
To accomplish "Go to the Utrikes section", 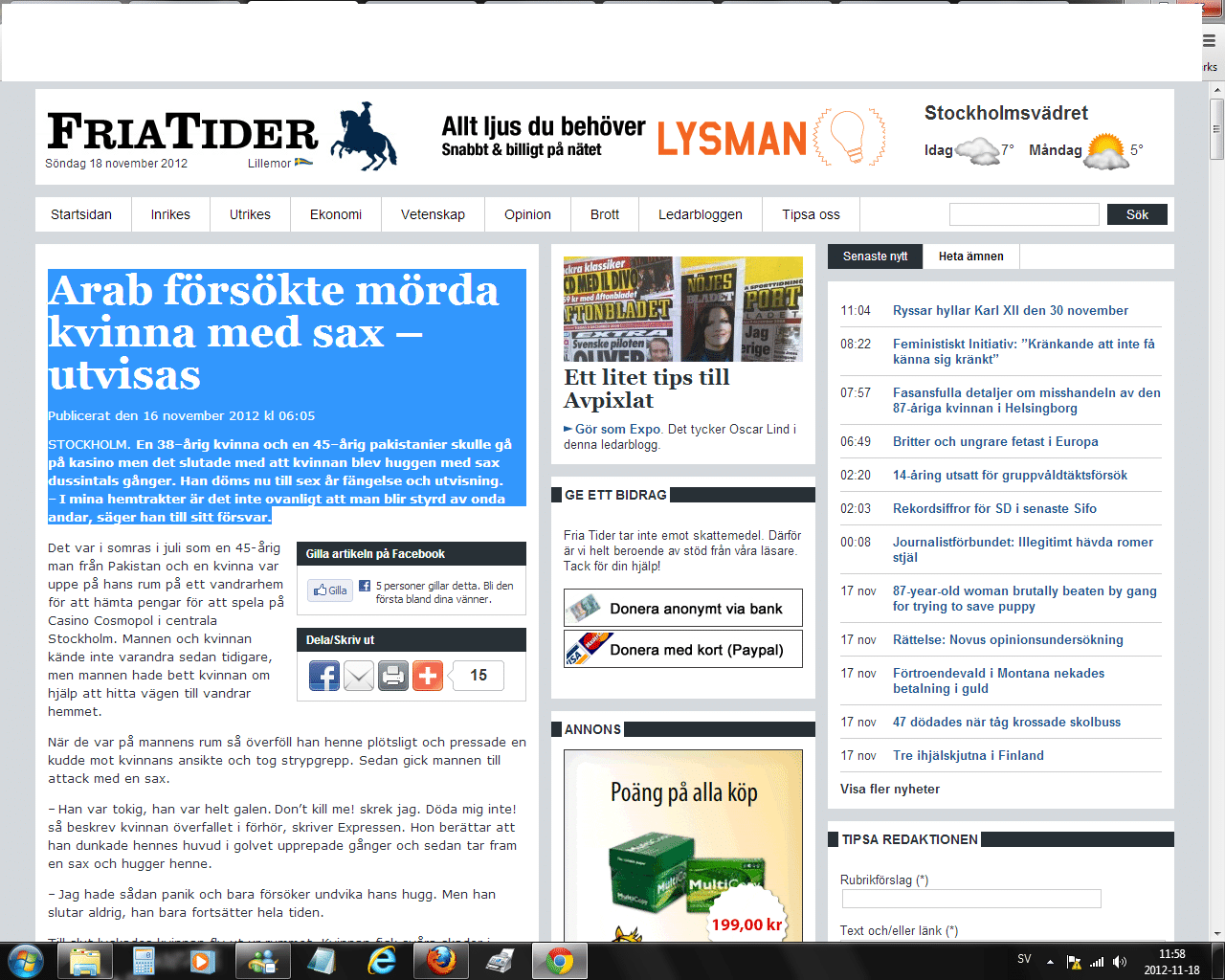I will 250,214.
